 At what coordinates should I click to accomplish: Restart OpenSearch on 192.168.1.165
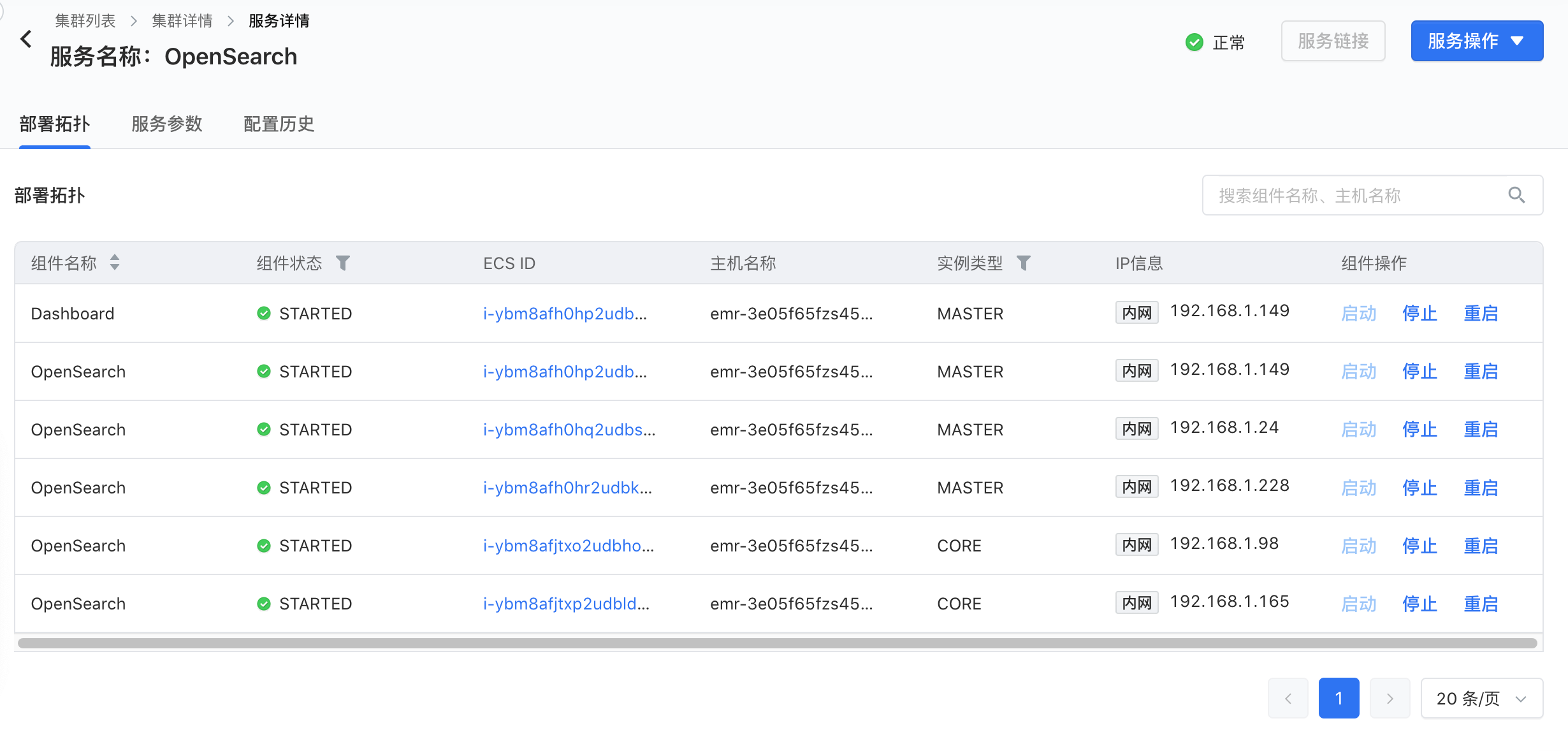point(1481,604)
